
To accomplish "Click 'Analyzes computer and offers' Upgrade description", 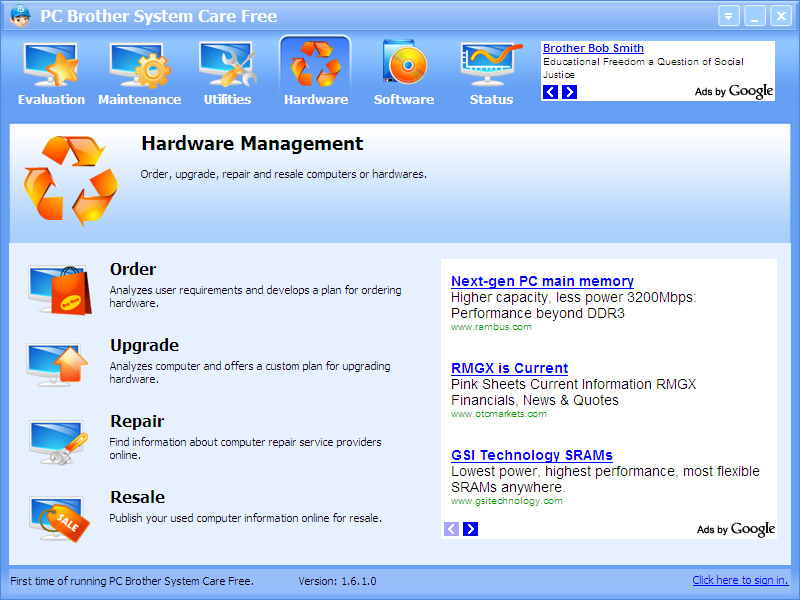I will pos(249,372).
